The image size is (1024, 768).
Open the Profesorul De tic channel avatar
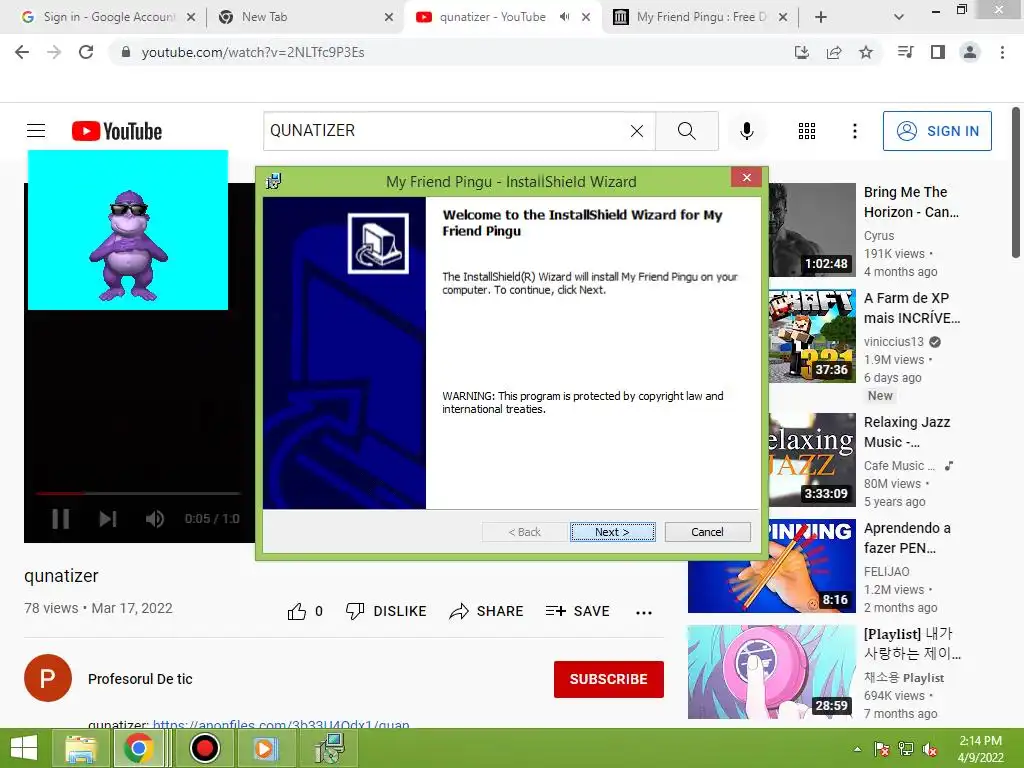click(x=48, y=678)
